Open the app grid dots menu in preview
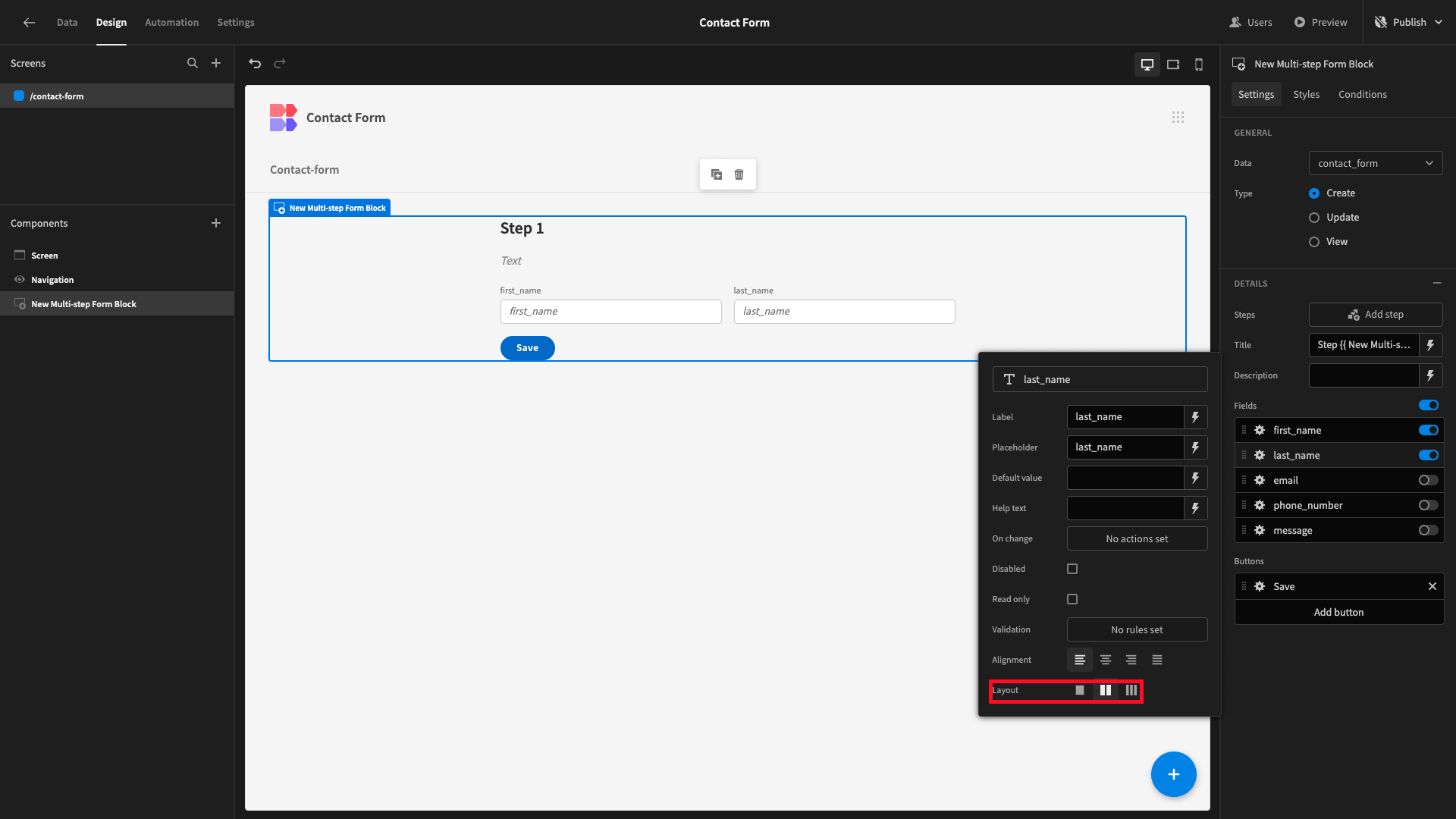Viewport: 1456px width, 819px height. click(1178, 118)
